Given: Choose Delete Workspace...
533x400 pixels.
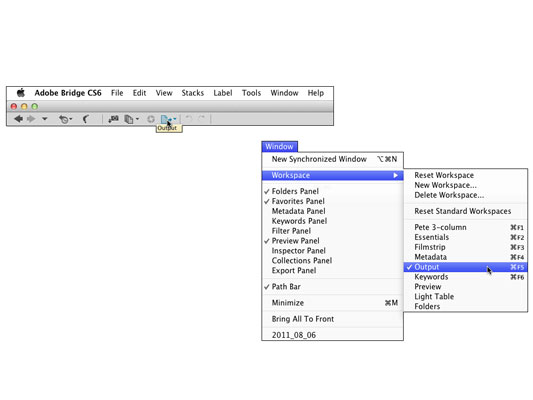Looking at the screenshot, I should coord(466,195).
